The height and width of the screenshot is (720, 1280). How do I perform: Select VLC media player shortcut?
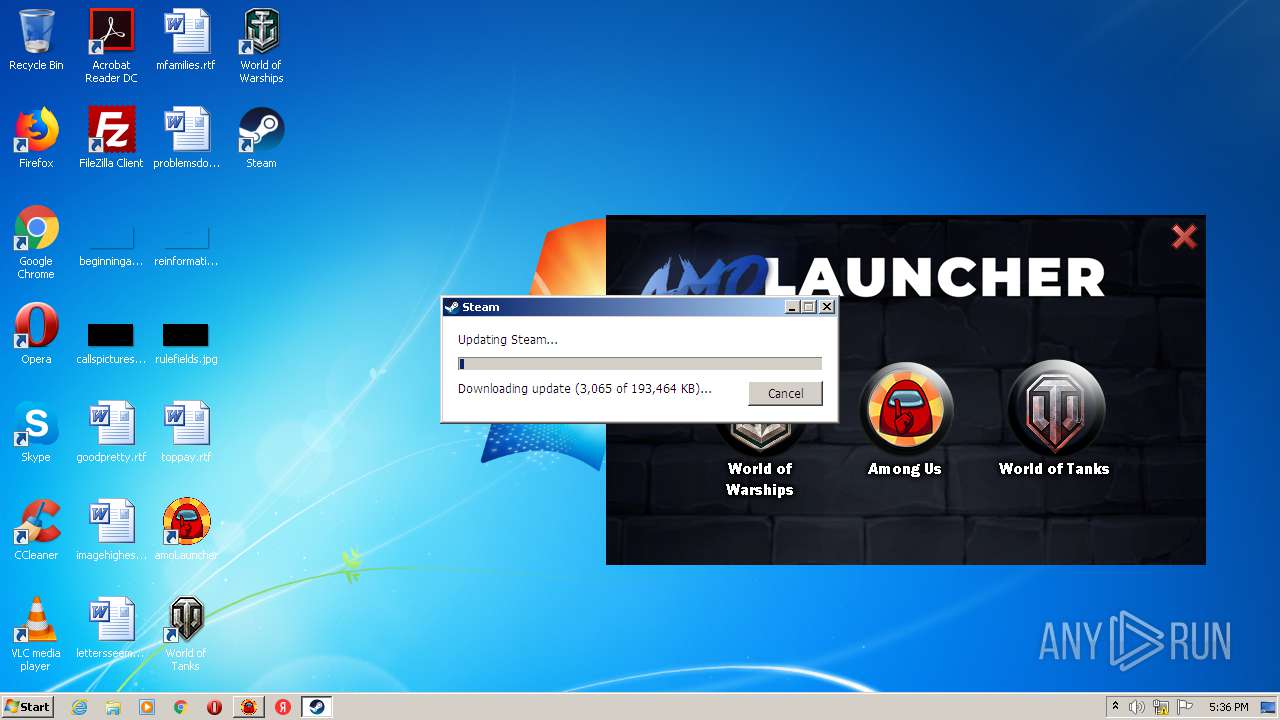click(36, 634)
